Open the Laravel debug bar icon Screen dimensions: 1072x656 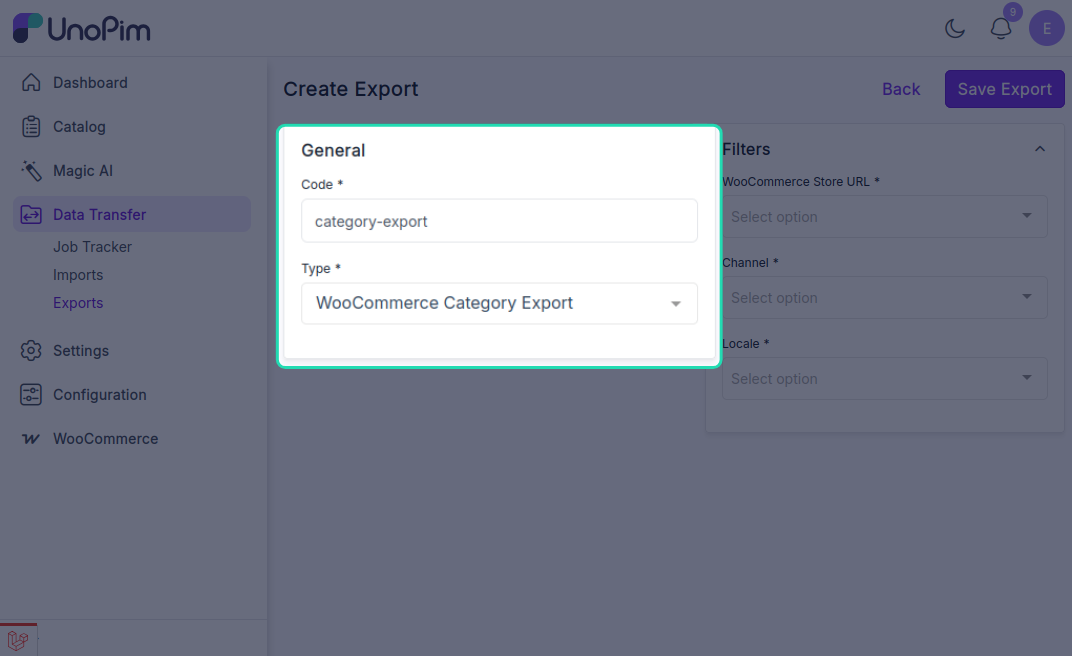click(18, 640)
